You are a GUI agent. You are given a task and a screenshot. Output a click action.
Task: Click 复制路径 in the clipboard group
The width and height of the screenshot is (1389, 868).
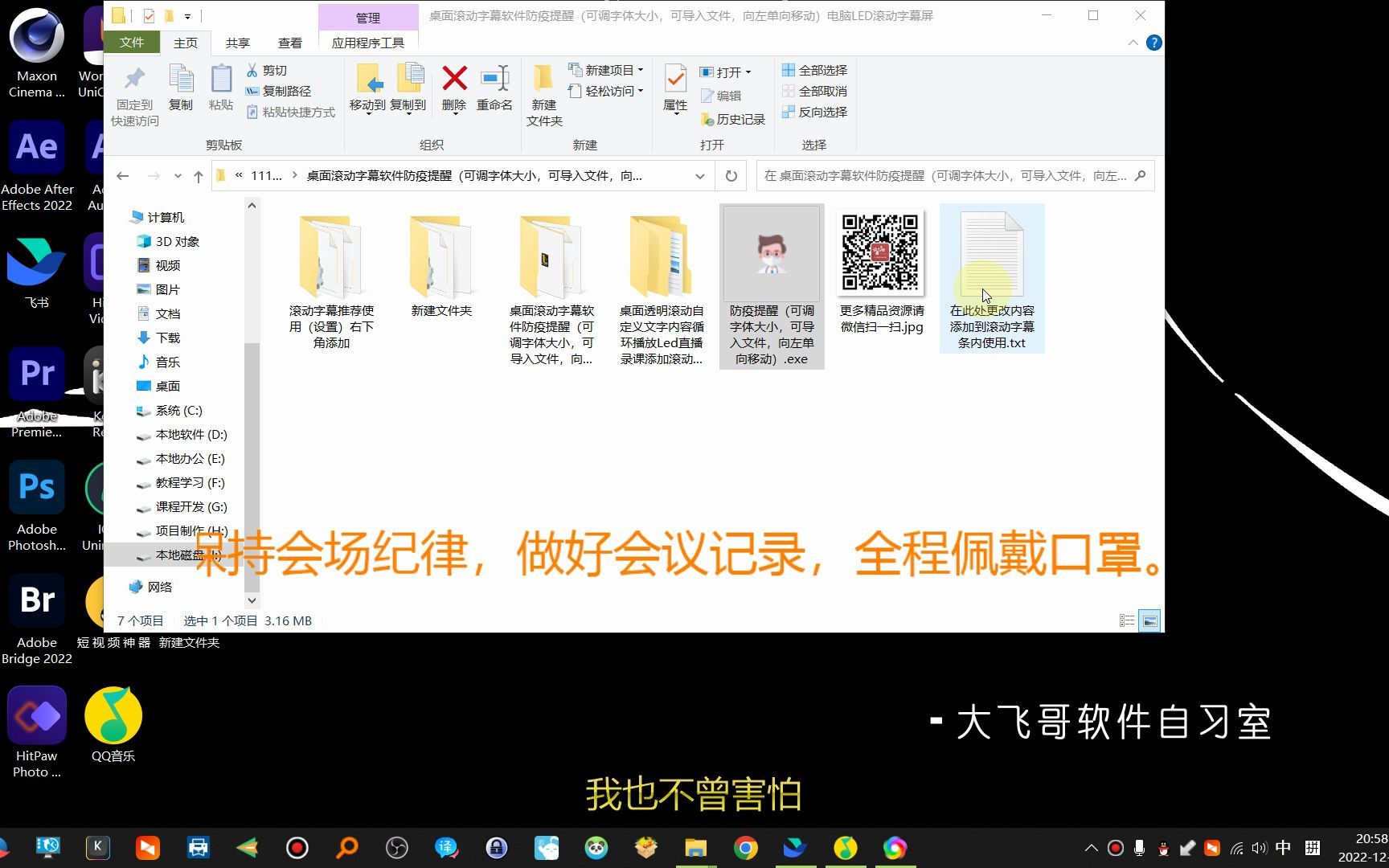click(x=278, y=92)
